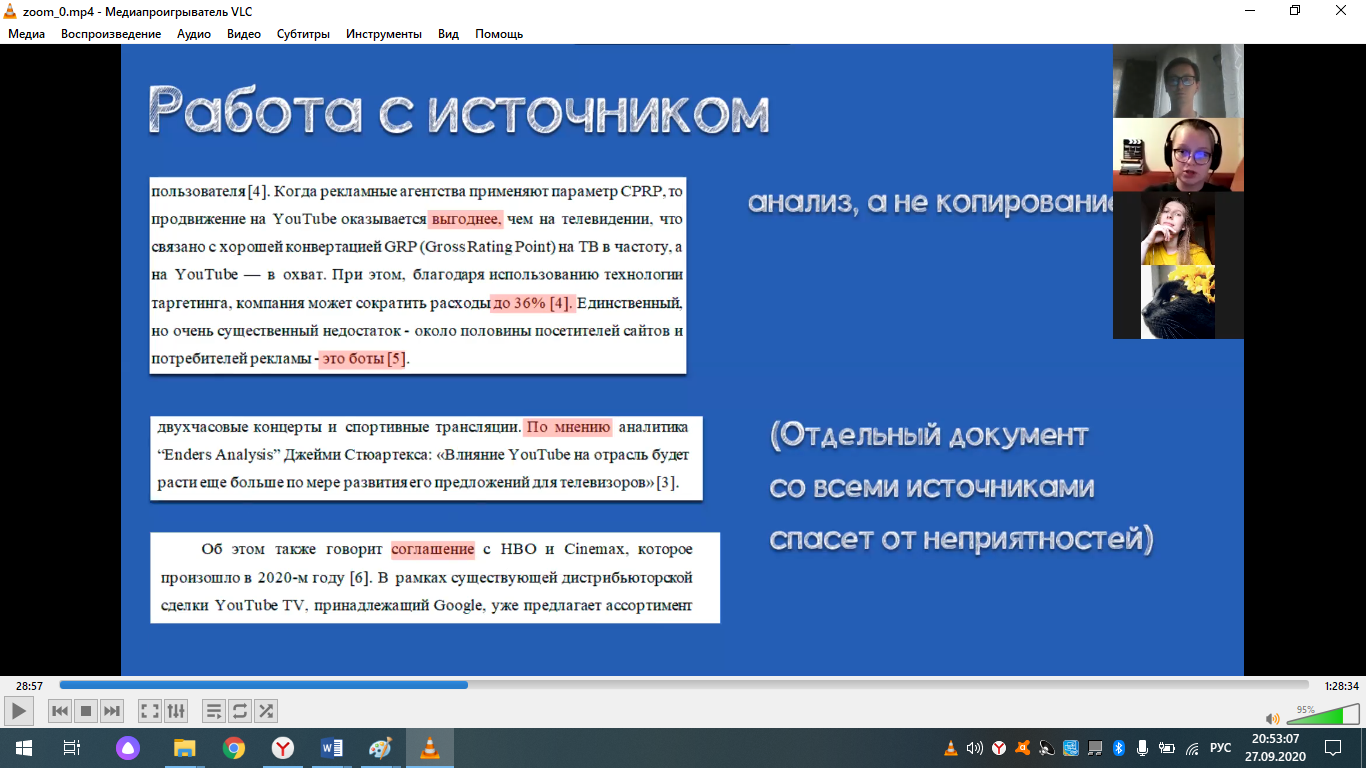Click VLC cone icon in title bar
This screenshot has height=768, width=1366.
[10, 11]
